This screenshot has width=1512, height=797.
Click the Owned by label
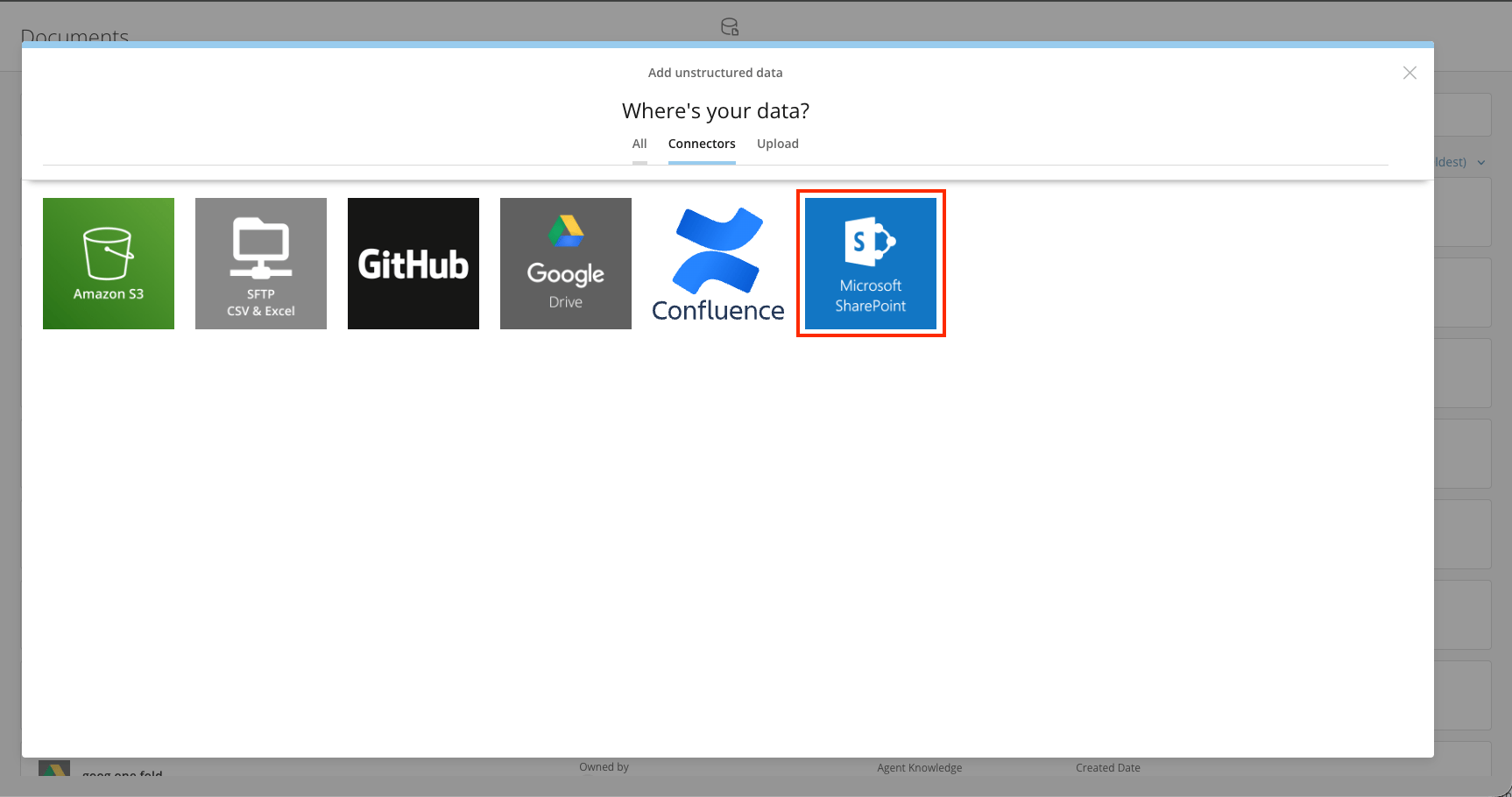(x=604, y=767)
